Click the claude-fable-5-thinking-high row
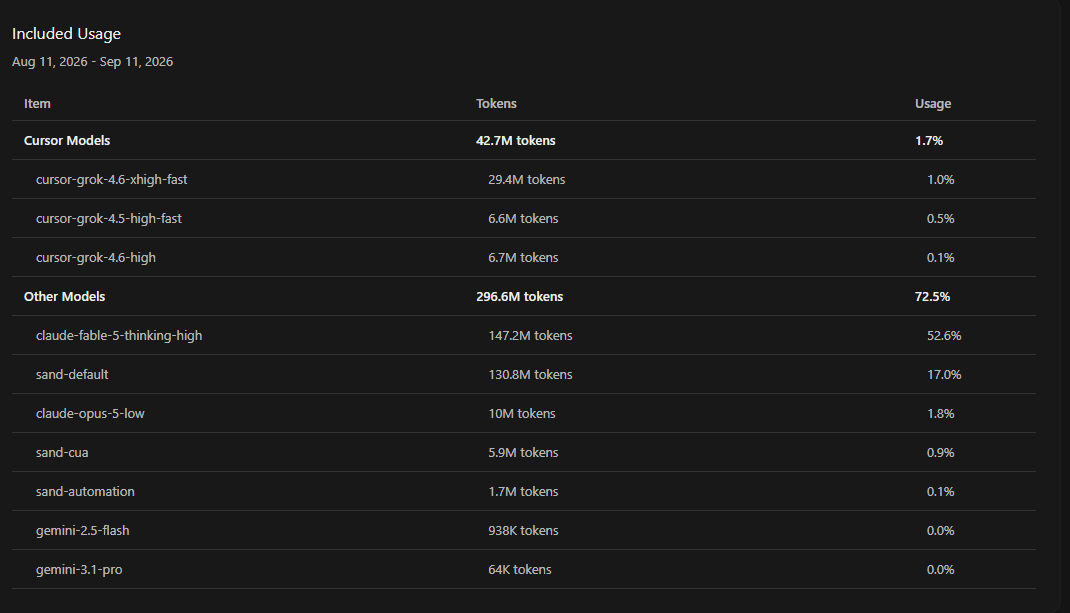Viewport: 1070px width, 613px height. [x=523, y=335]
